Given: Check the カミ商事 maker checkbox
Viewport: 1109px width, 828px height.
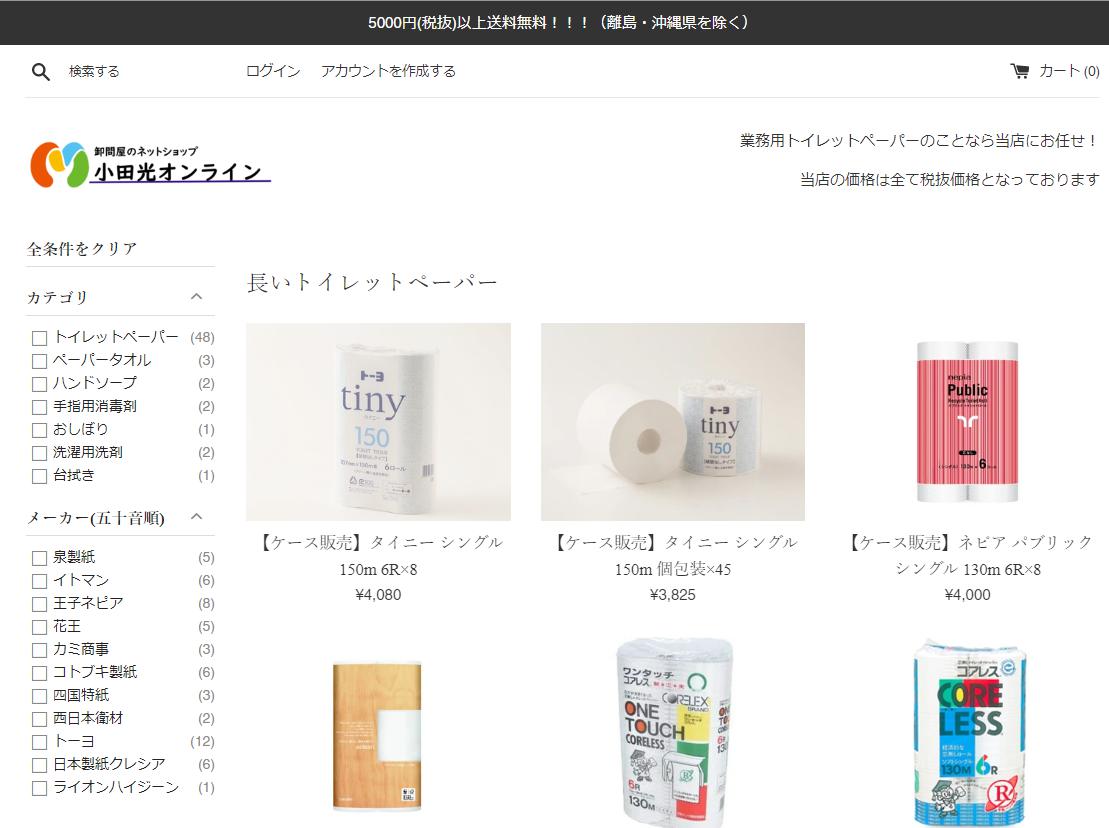Looking at the screenshot, I should 40,650.
